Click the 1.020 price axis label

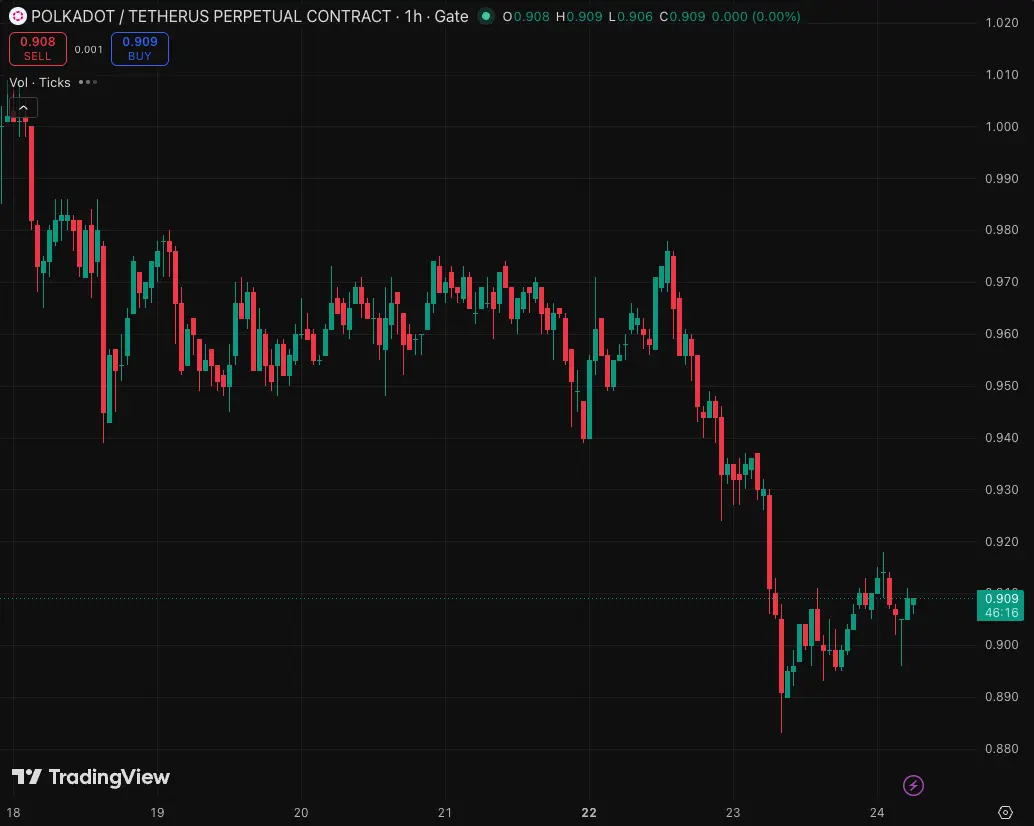pos(1002,23)
